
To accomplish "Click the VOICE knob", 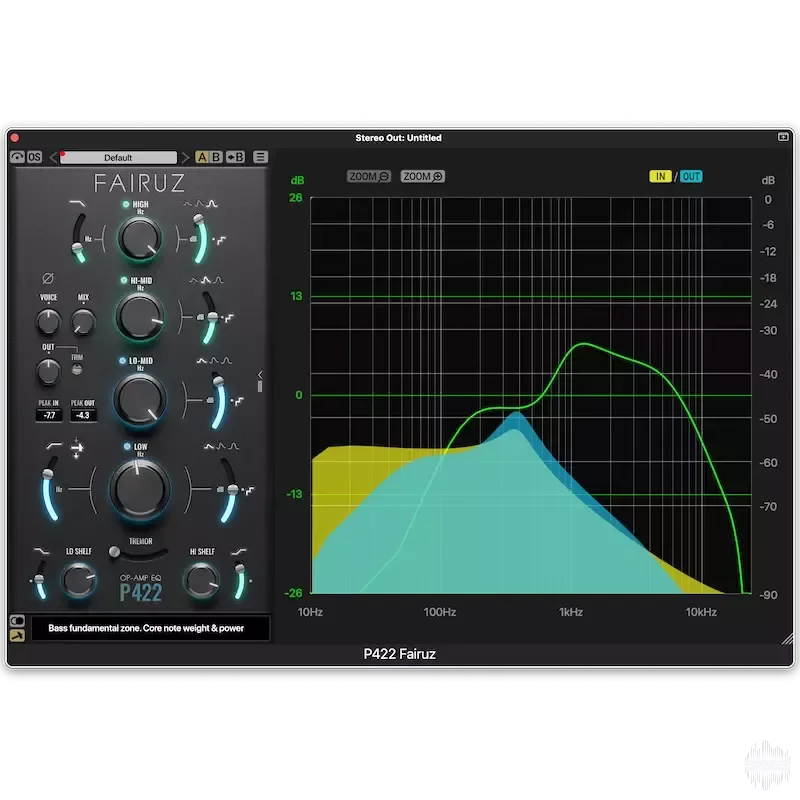I will click(x=48, y=322).
